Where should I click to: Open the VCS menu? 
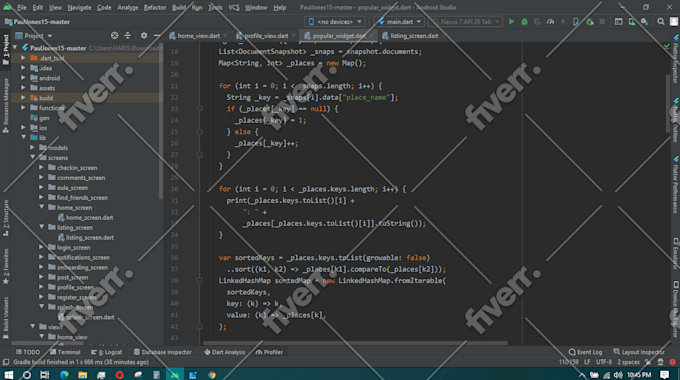(234, 7)
